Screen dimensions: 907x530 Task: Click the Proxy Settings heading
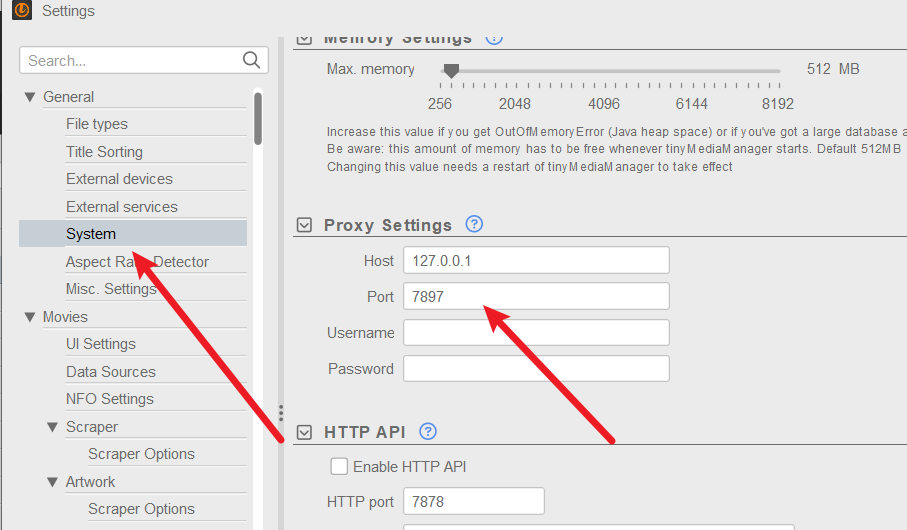pyautogui.click(x=388, y=225)
